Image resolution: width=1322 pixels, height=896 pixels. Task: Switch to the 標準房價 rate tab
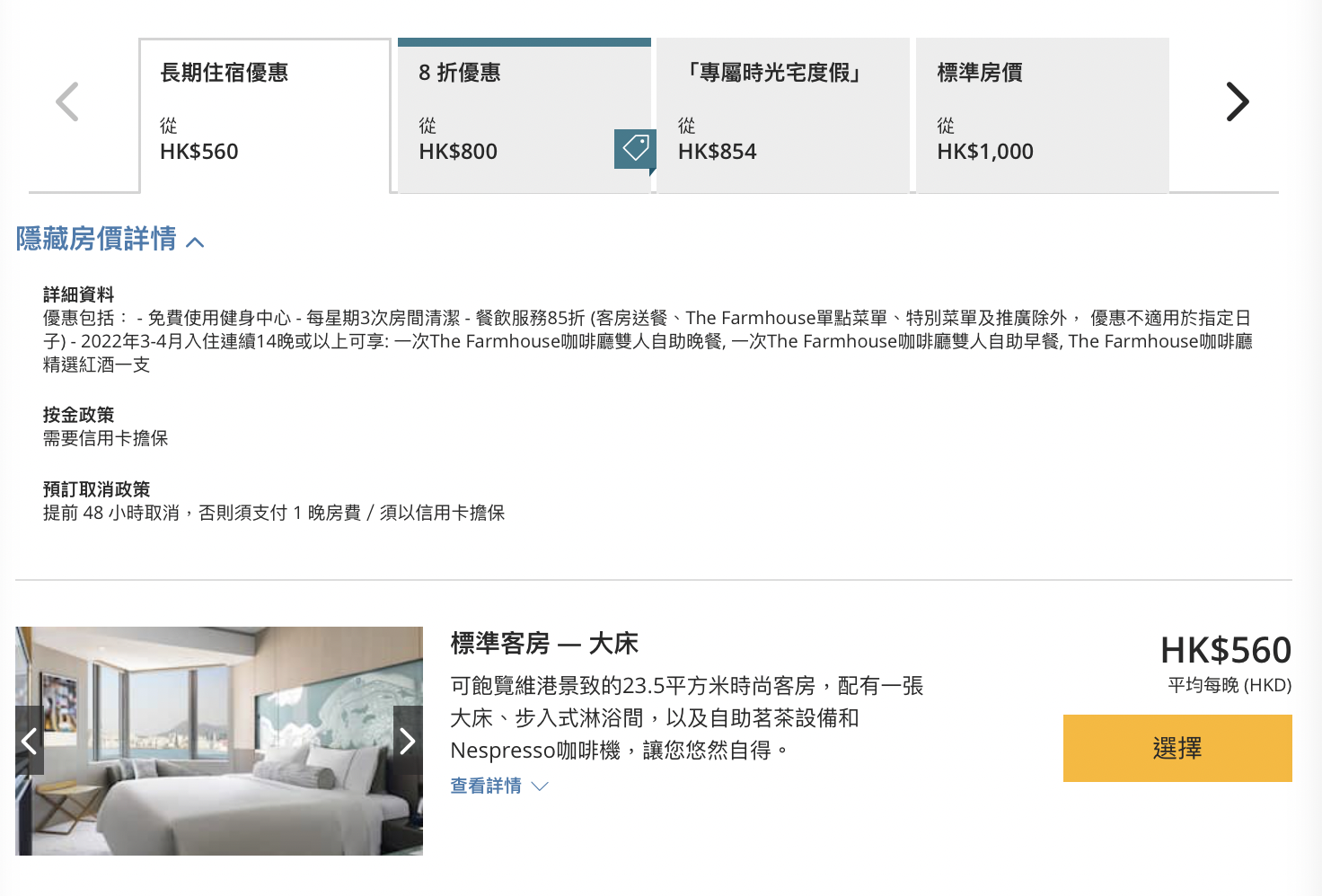pyautogui.click(x=1043, y=116)
